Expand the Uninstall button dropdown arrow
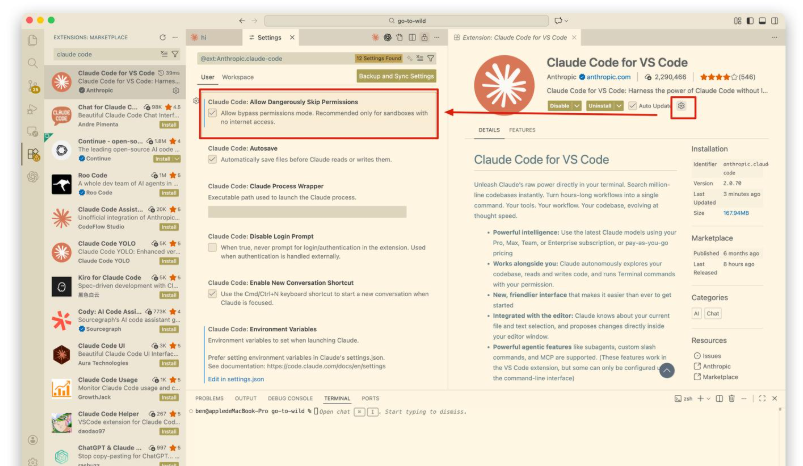The image size is (803, 466). (619, 105)
